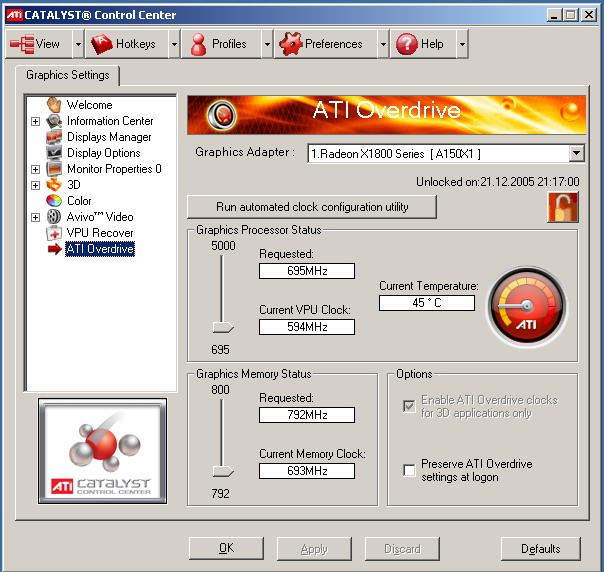Click the red arrow beside ATI Overdrive

coord(55,249)
